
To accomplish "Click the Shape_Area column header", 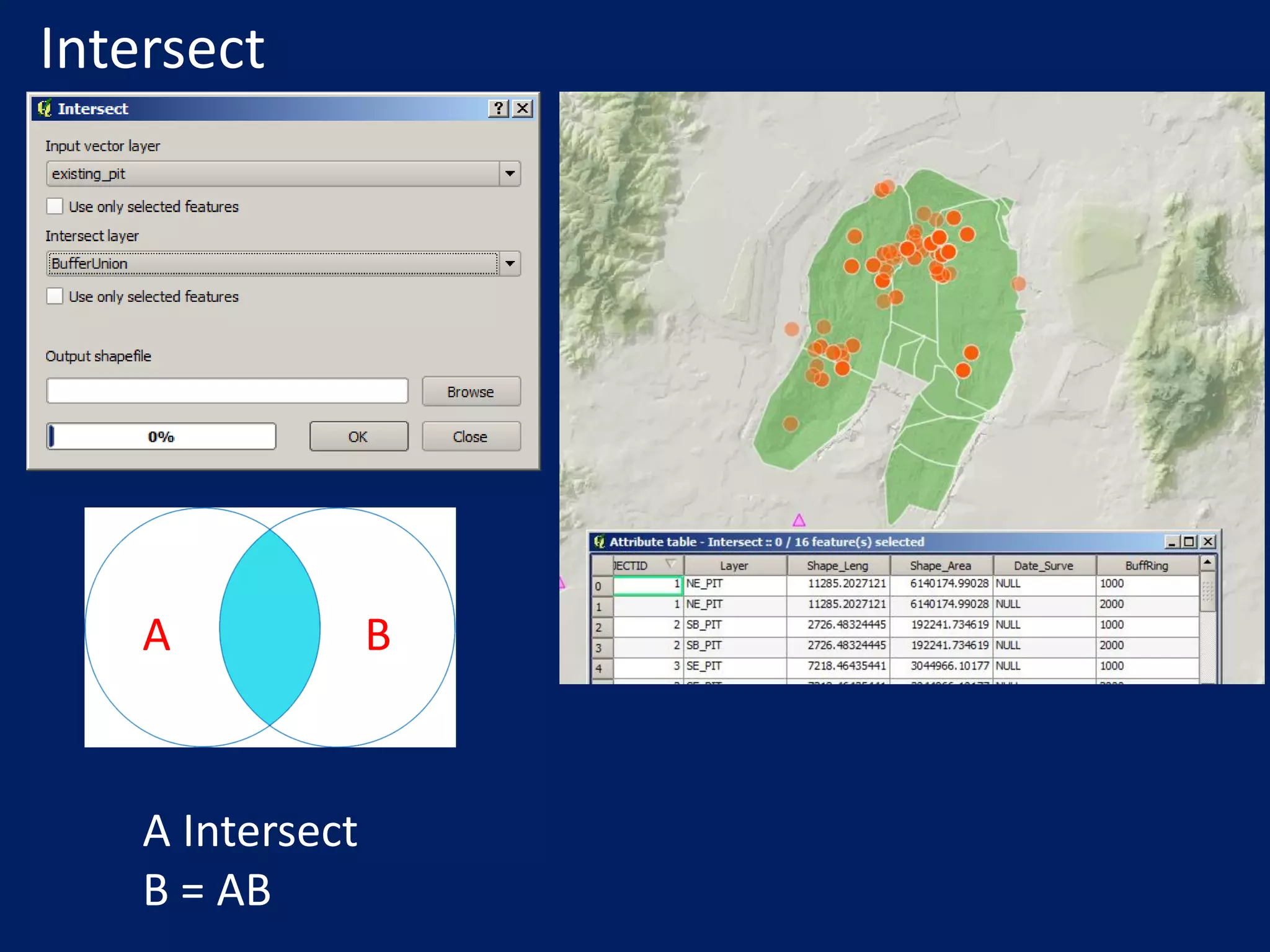I will 940,565.
